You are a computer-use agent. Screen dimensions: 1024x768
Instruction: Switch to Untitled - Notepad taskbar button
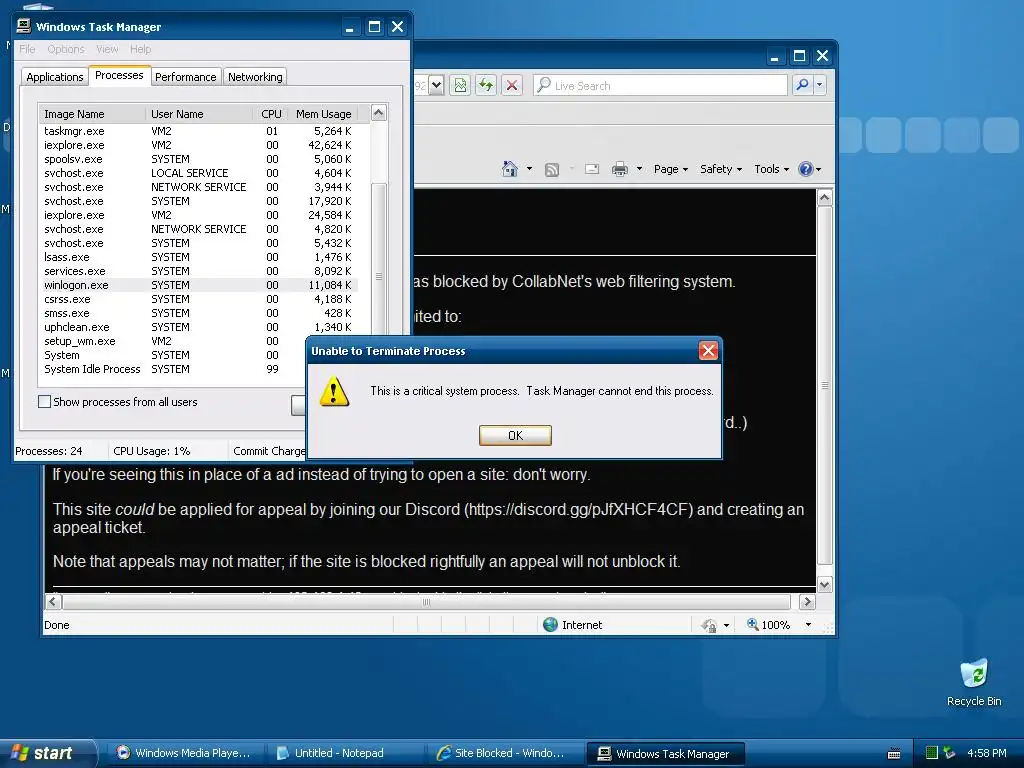(345, 753)
